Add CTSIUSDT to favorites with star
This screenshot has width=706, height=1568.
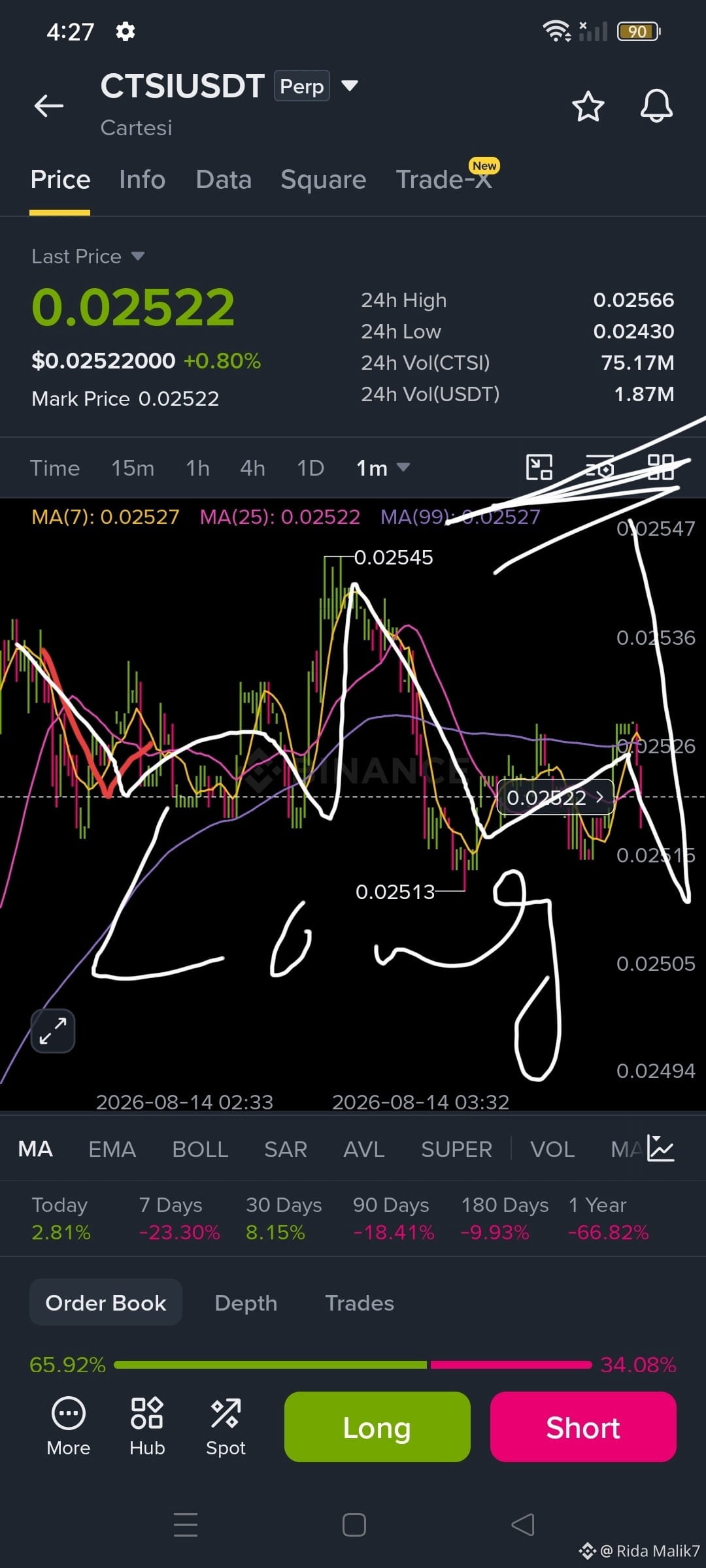(588, 106)
